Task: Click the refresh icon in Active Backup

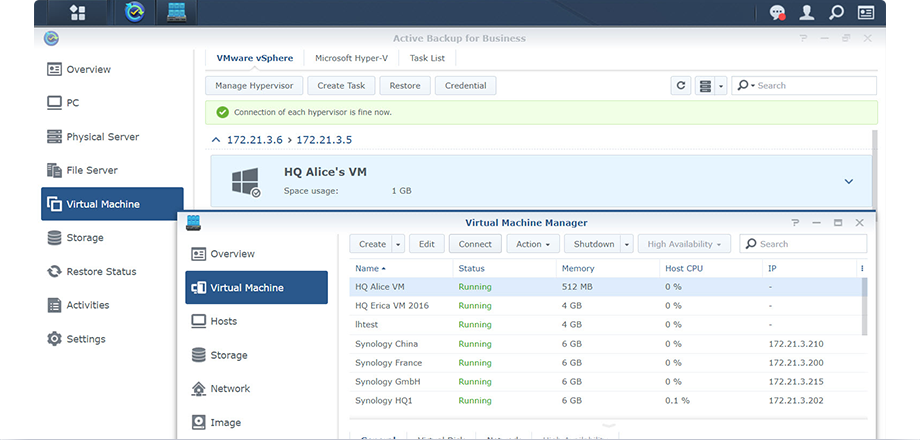Action: coord(681,86)
